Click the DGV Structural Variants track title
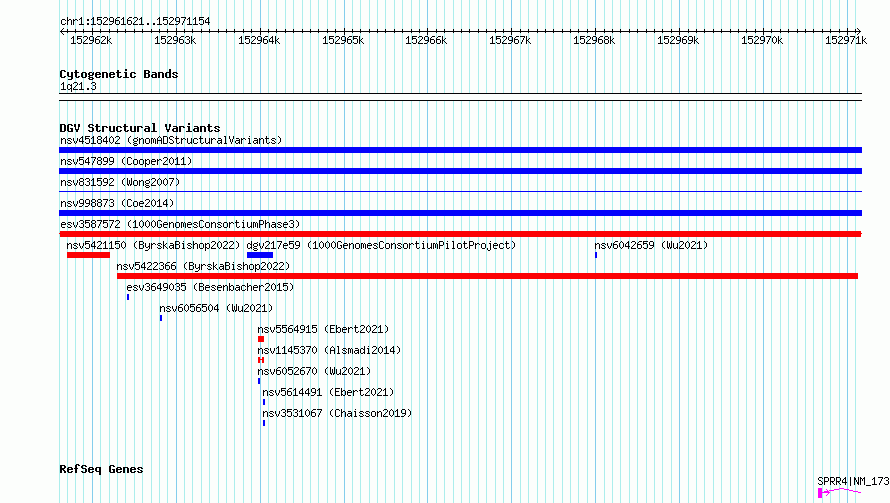The width and height of the screenshot is (890, 503). pos(140,128)
